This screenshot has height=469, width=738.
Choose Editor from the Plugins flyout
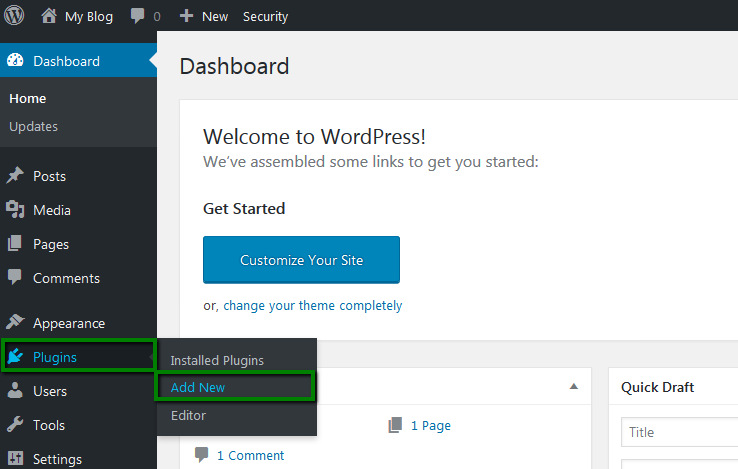point(188,415)
